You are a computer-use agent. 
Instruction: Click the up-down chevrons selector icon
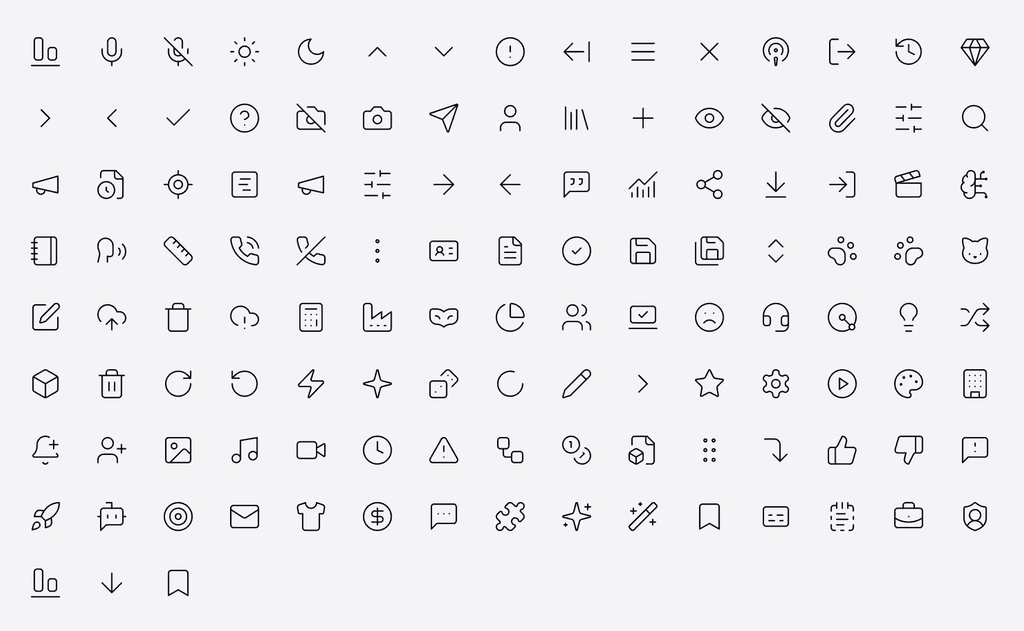775,251
